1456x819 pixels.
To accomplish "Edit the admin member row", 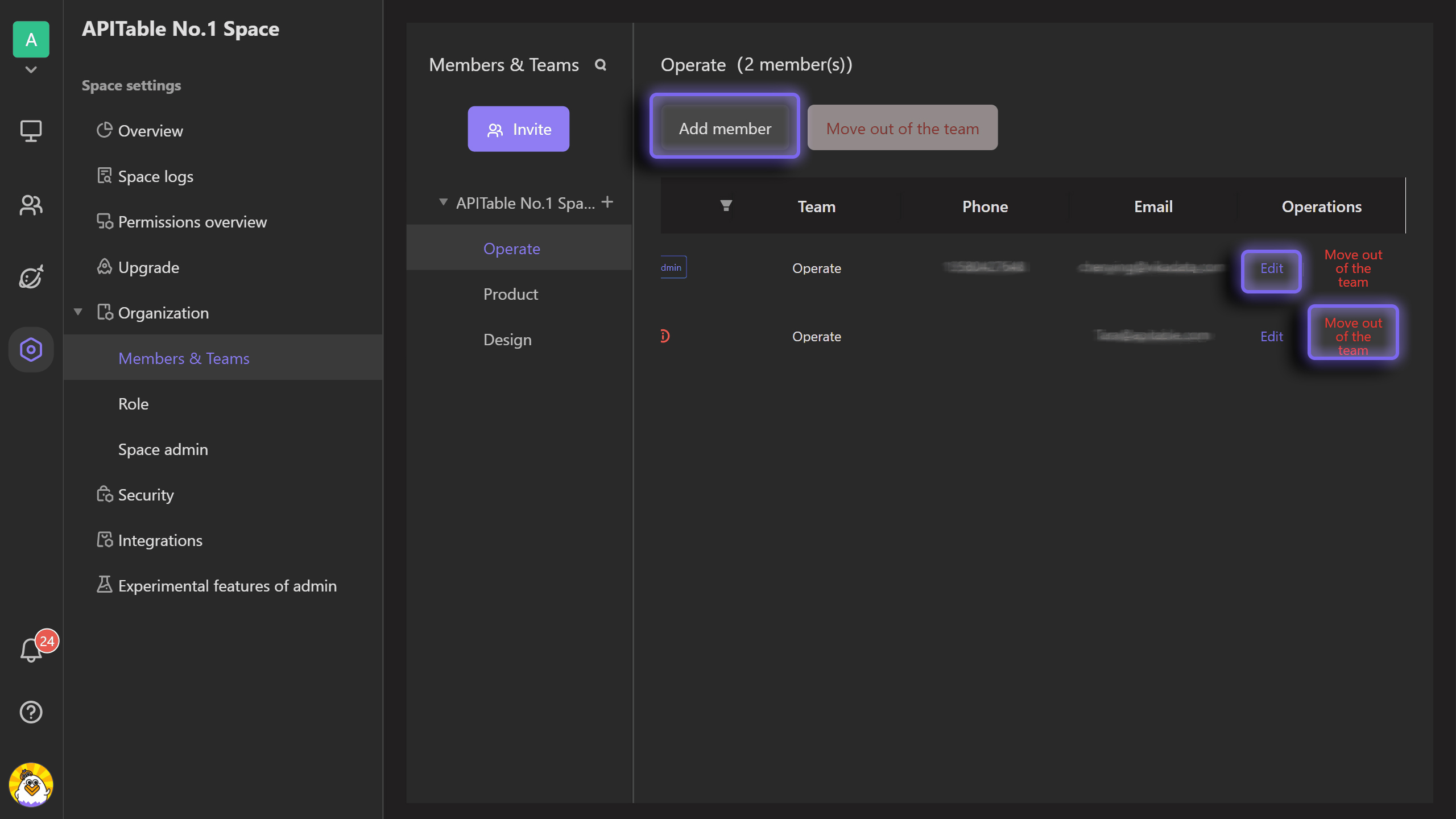I will 1271,268.
